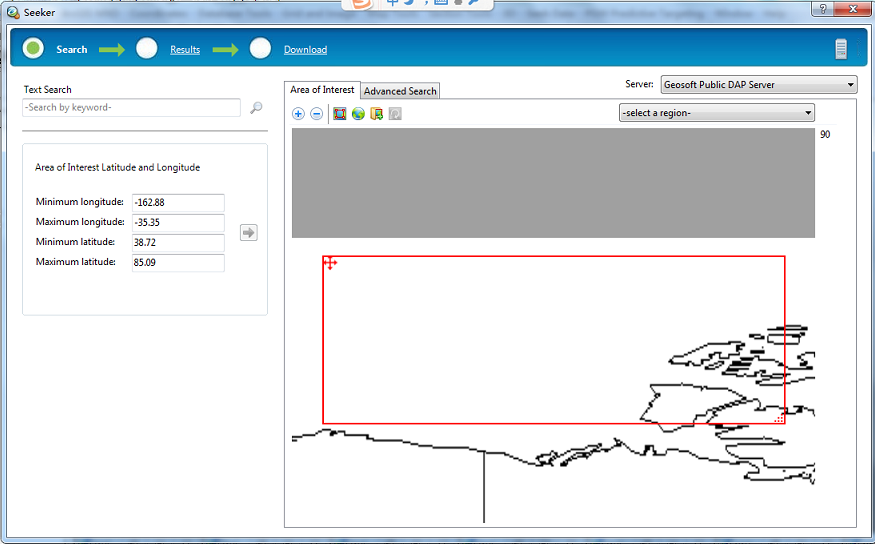Viewport: 875px width, 544px height.
Task: Click the Seeker app icon in title bar
Action: [x=13, y=12]
